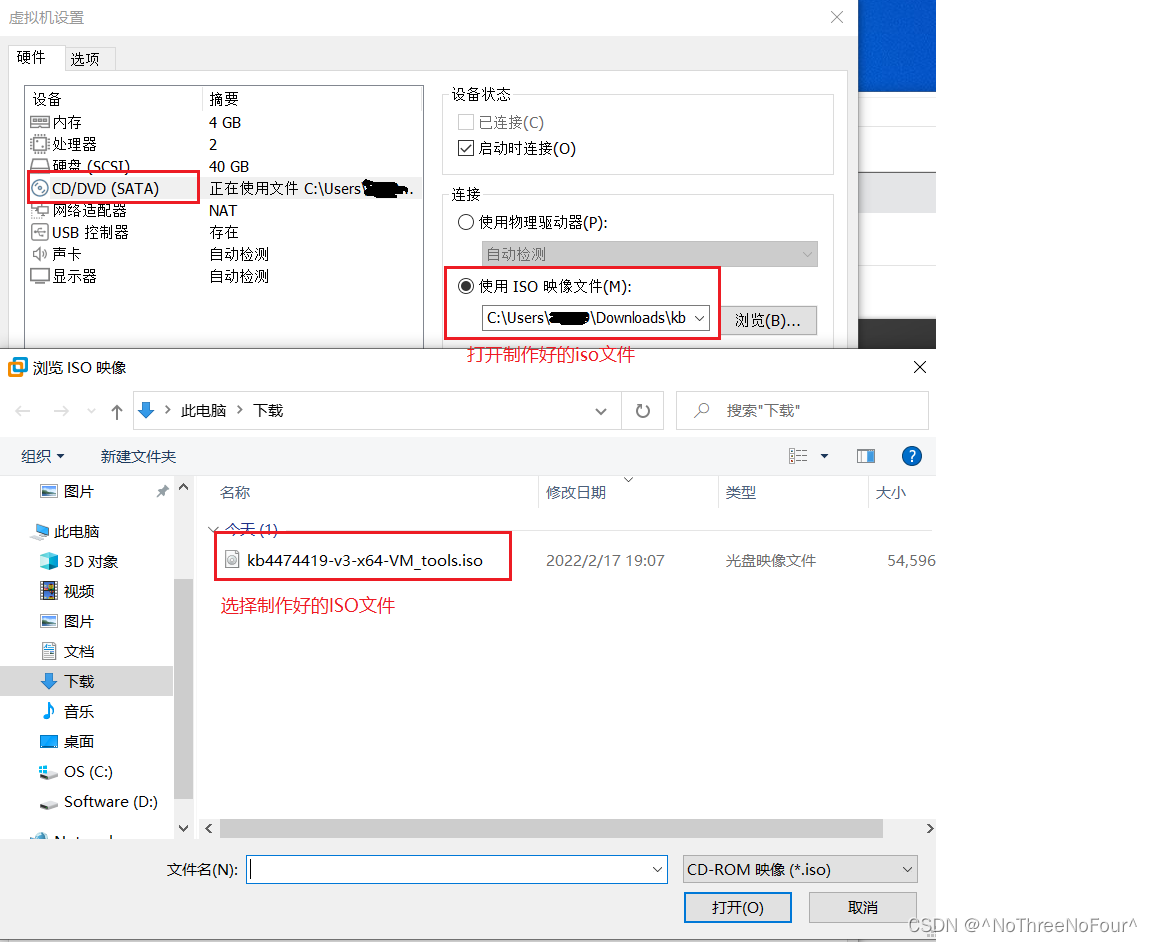Select the 内存 memory device icon
Viewport: 1152px width, 942px height.
pos(40,122)
